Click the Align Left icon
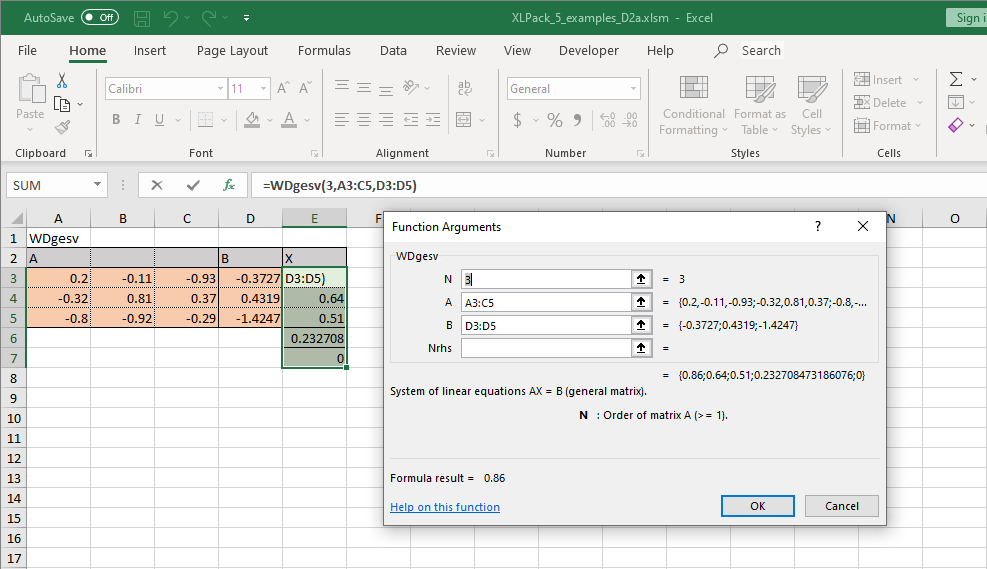The image size is (987, 569). click(342, 119)
